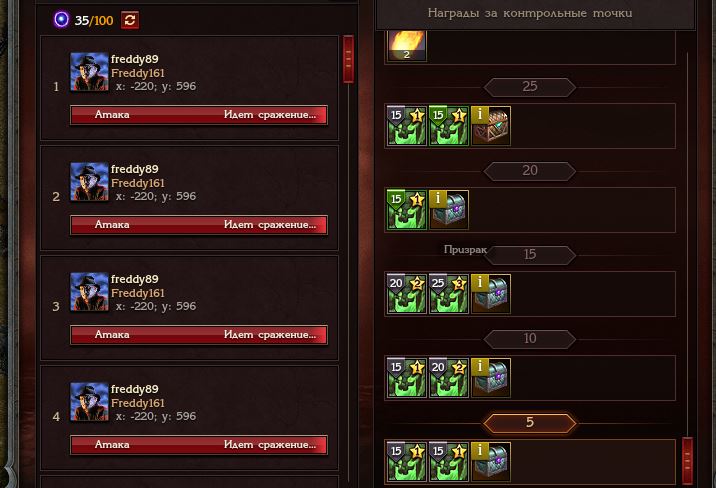Select the highlighted checkpoint 5 marker
The image size is (716, 488).
tap(530, 422)
